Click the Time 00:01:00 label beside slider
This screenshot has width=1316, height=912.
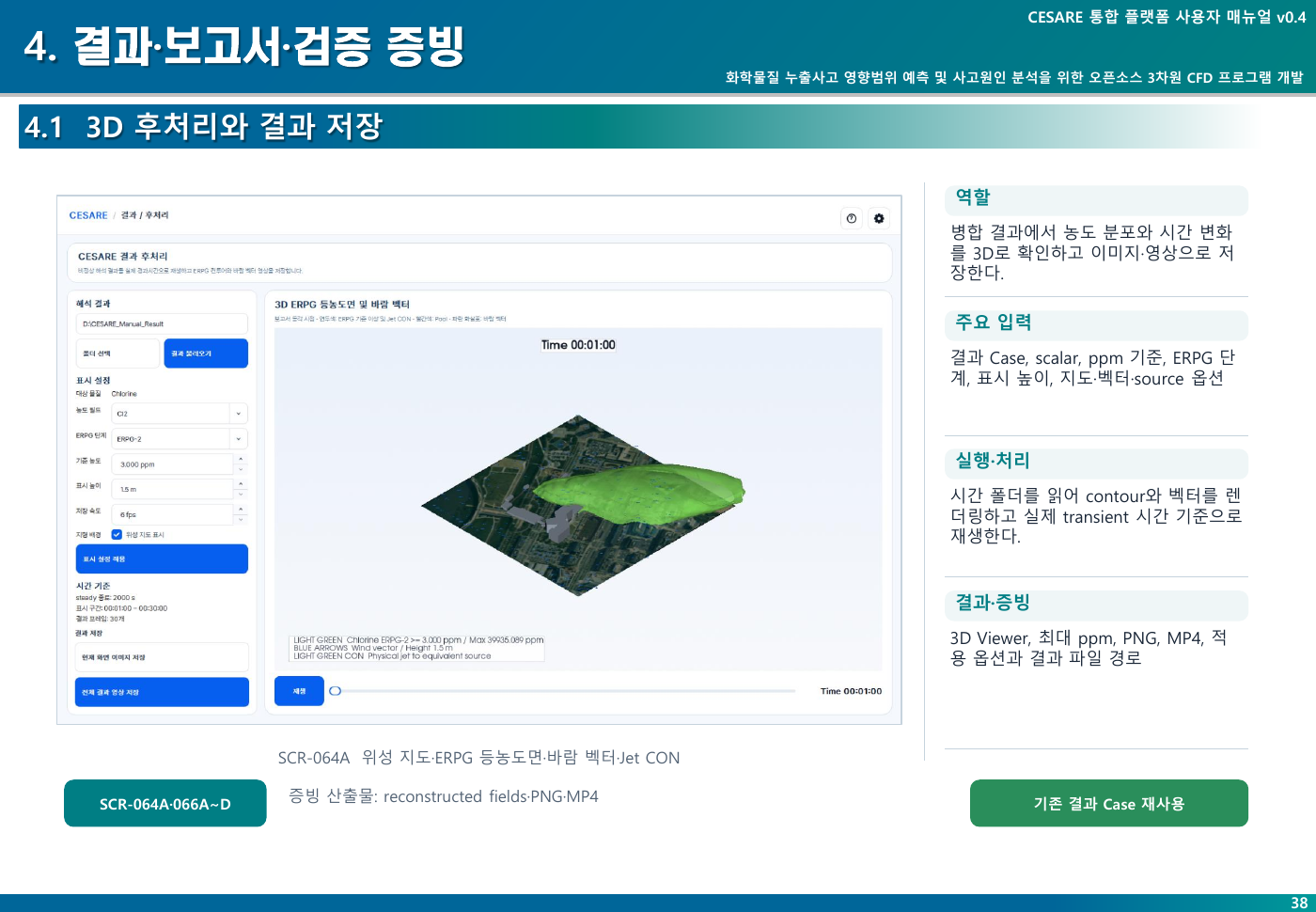[x=851, y=691]
